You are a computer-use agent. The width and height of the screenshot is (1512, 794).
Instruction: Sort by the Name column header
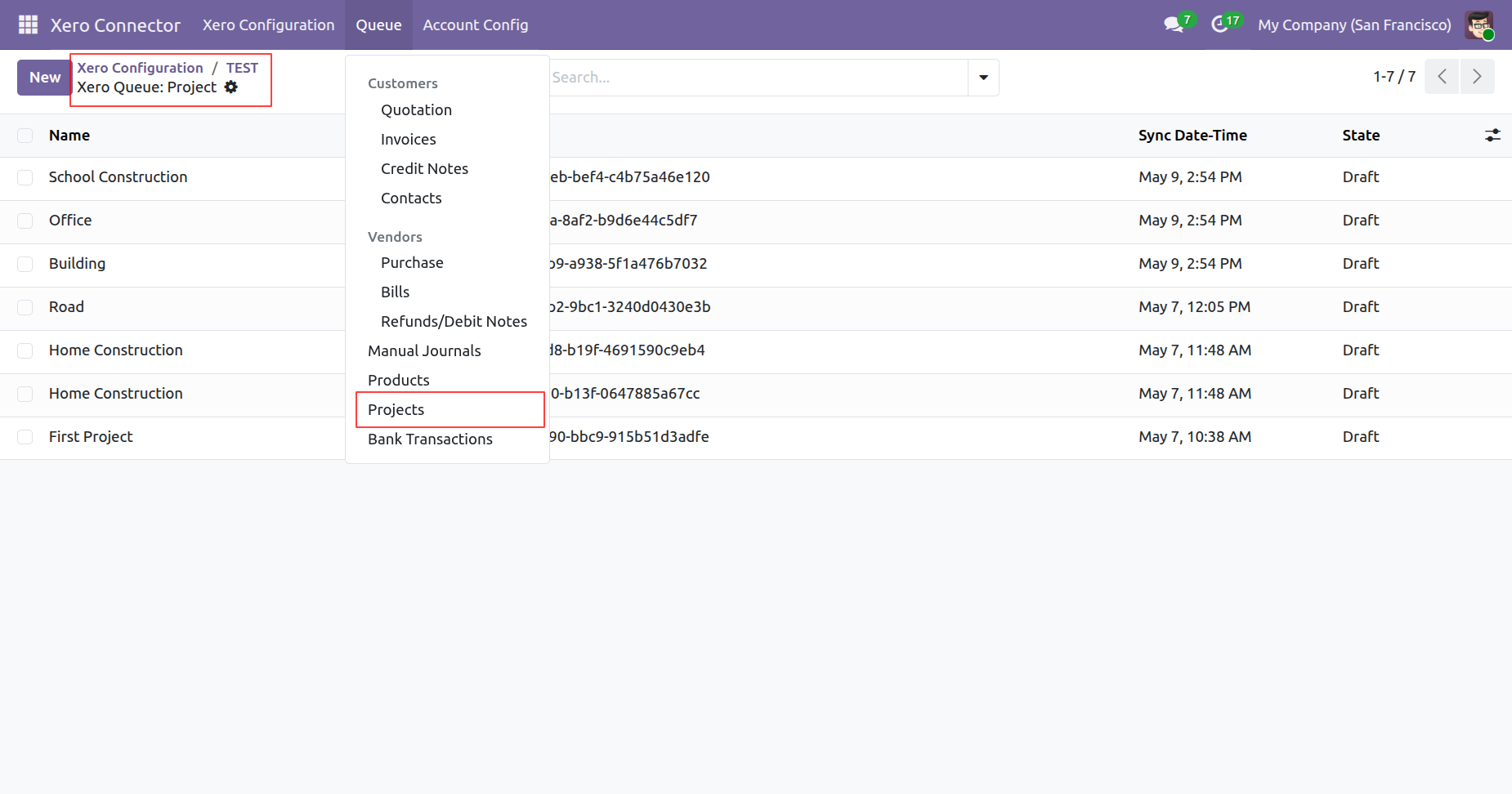[69, 136]
